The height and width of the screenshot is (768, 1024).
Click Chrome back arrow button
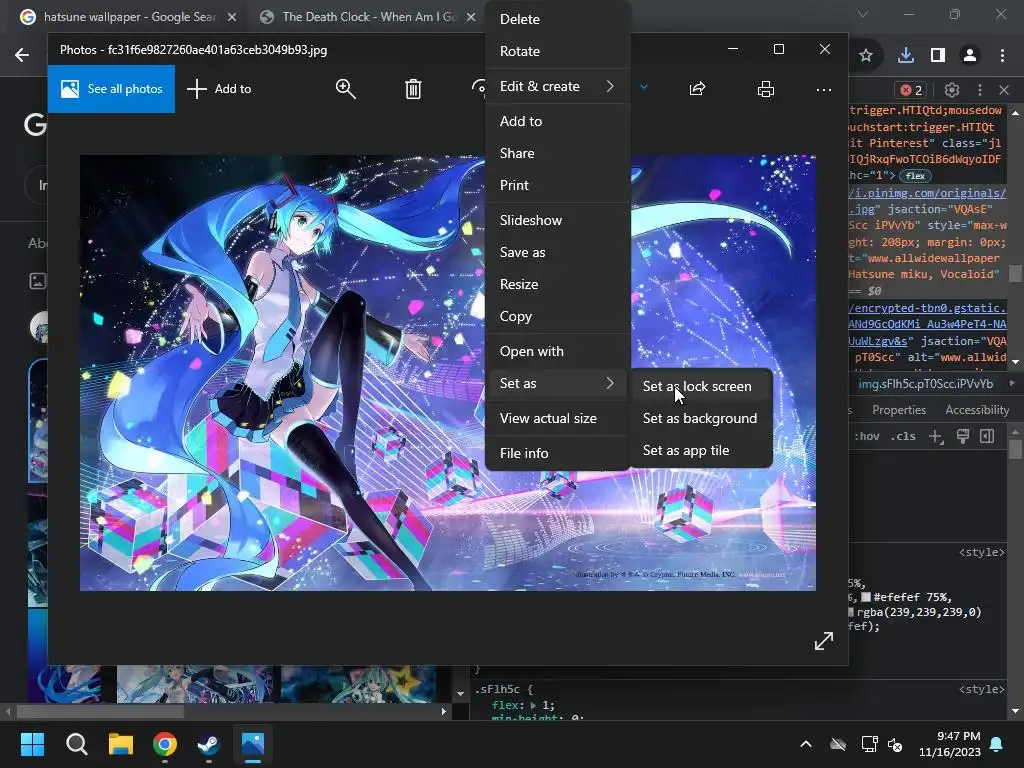click(22, 55)
